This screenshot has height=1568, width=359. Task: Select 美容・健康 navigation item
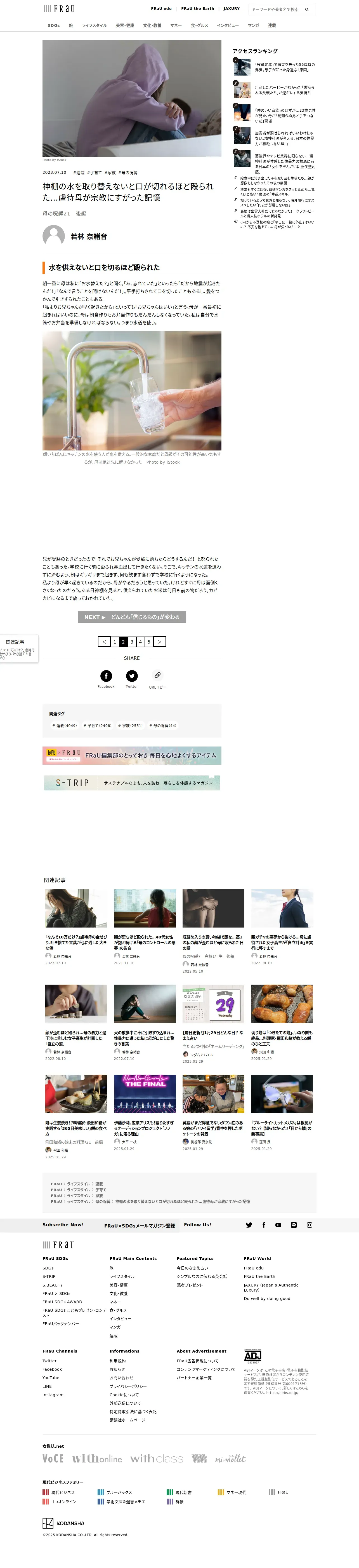coord(125,25)
